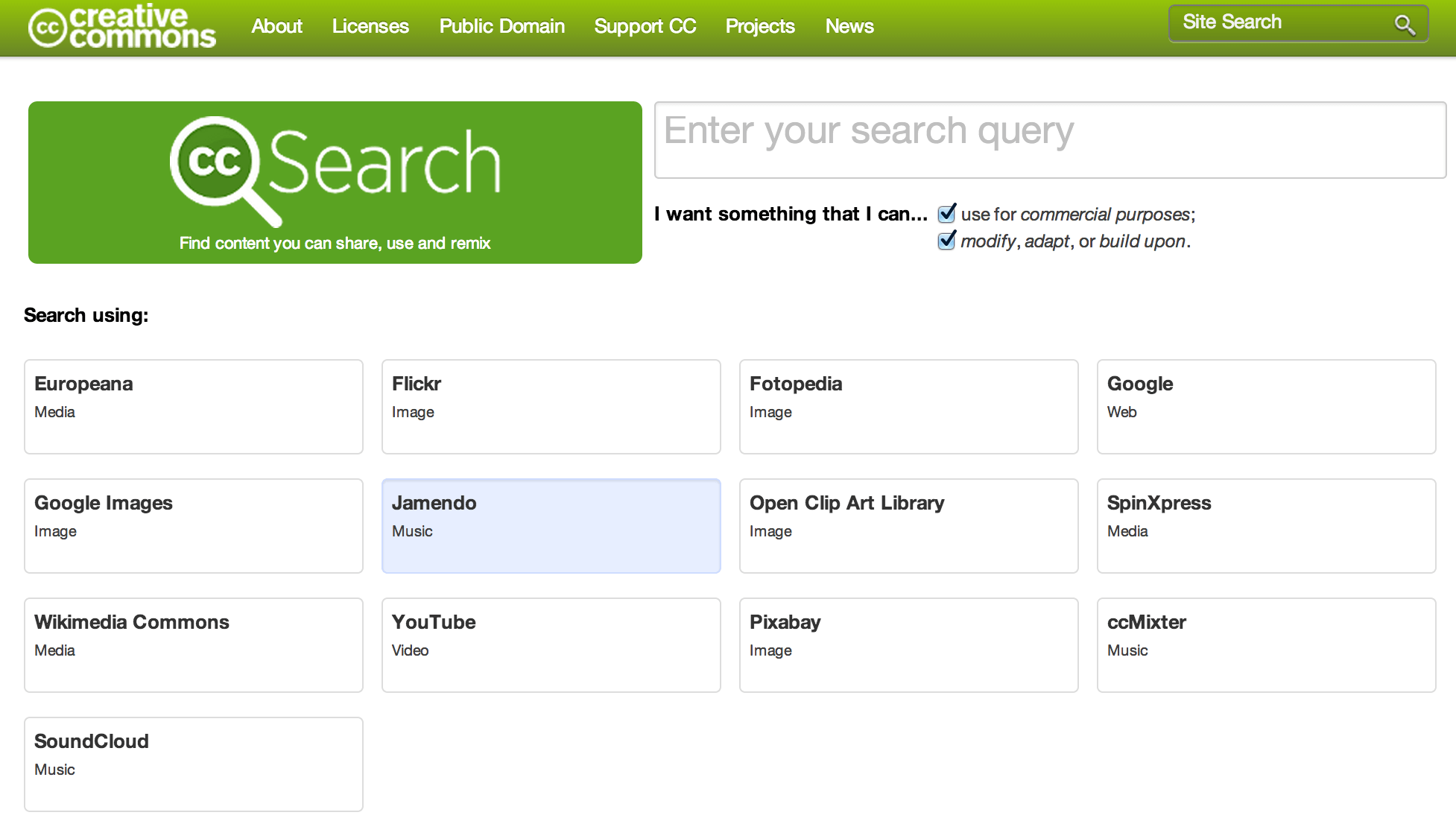Viewport: 1456px width, 824px height.
Task: Choose SoundCloud music search
Action: [194, 764]
